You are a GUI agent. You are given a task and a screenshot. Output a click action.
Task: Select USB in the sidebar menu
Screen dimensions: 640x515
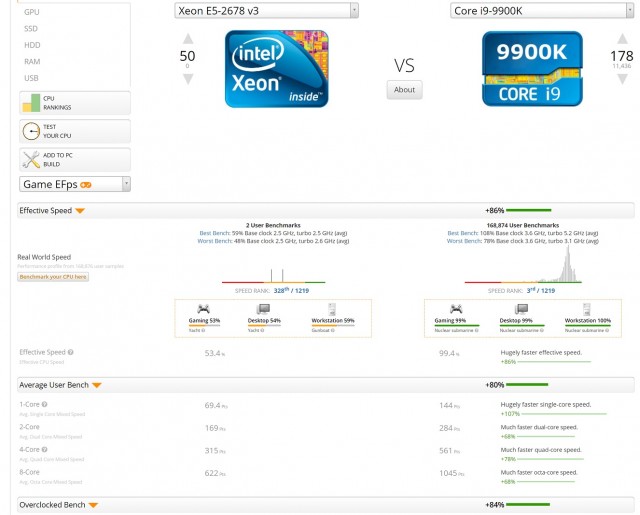tap(31, 78)
